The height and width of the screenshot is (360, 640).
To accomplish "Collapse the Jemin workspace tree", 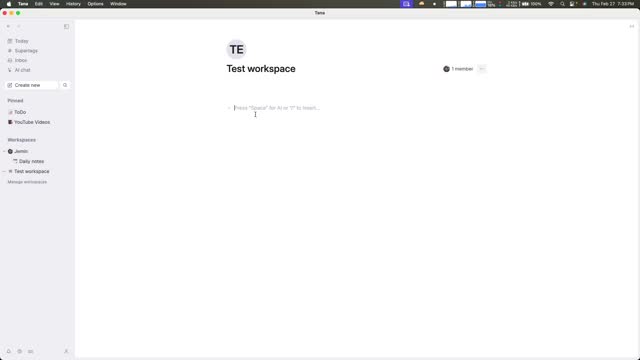I will [x=4, y=151].
